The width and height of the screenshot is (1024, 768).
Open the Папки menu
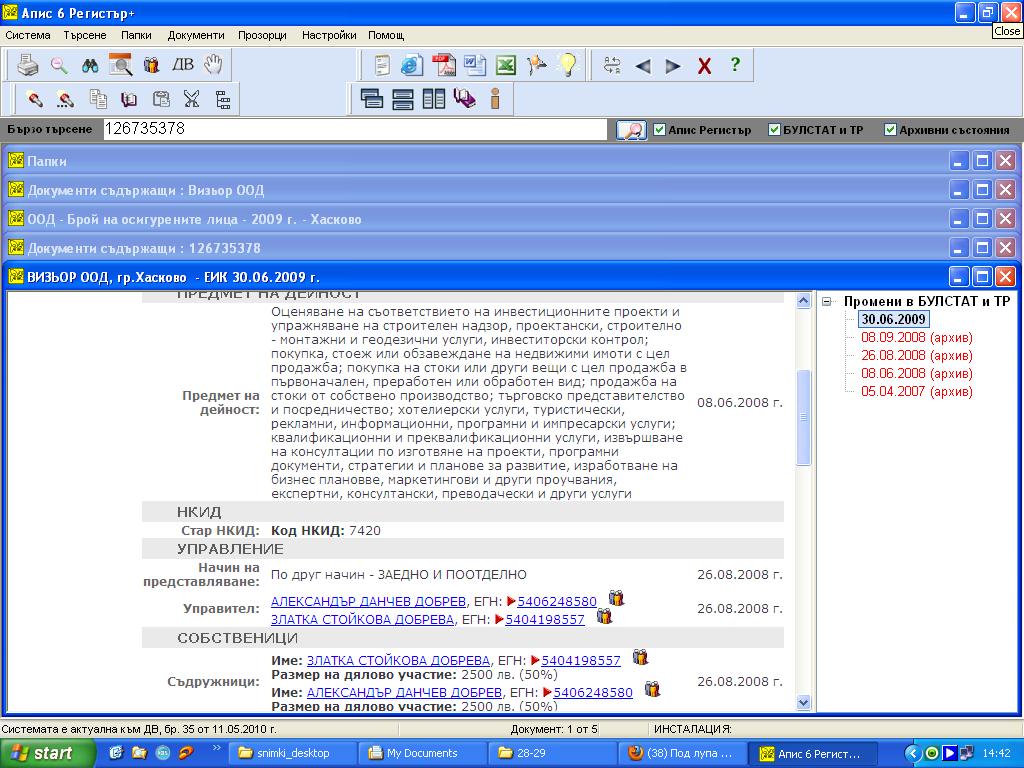[136, 35]
